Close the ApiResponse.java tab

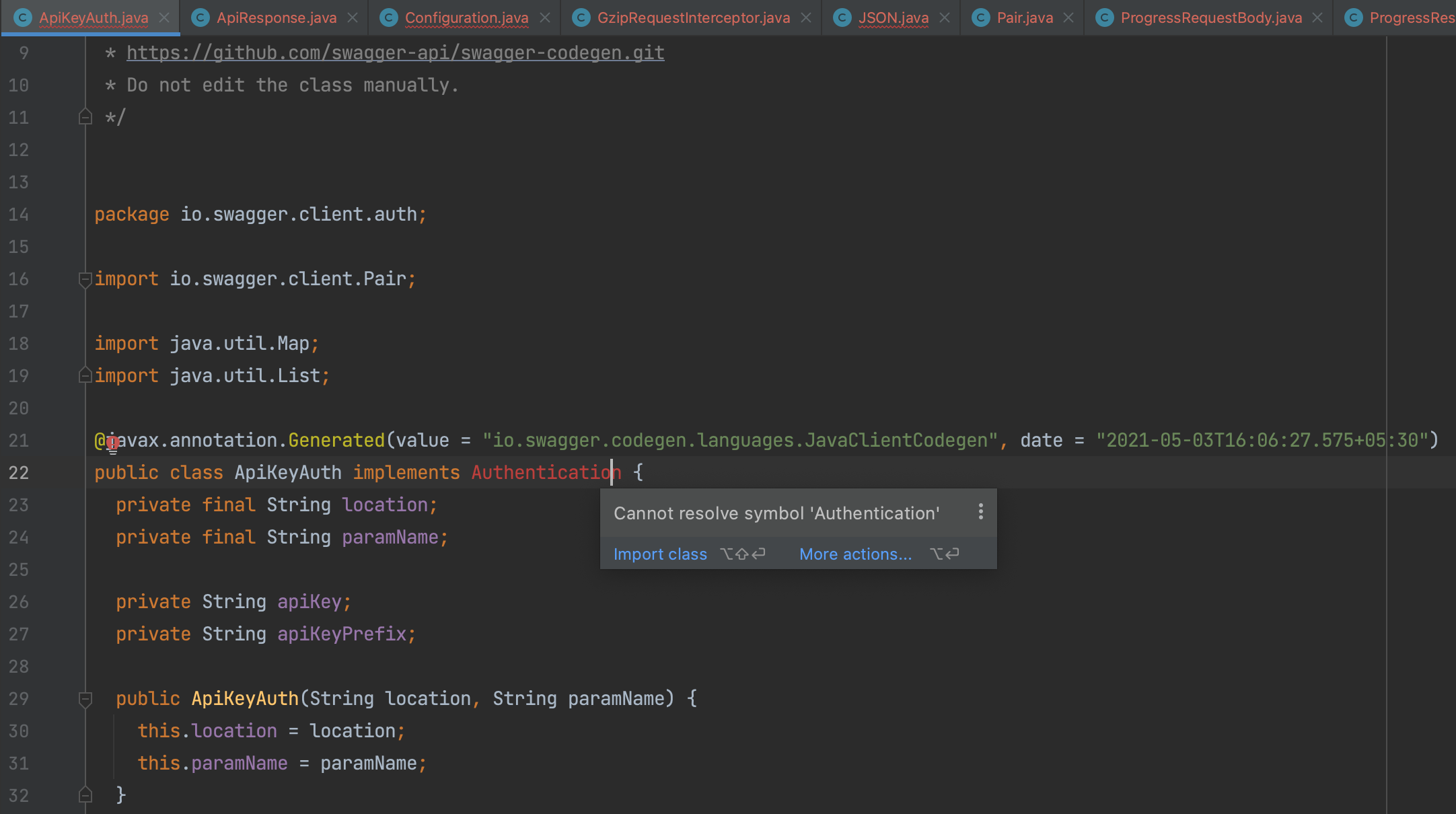point(353,17)
